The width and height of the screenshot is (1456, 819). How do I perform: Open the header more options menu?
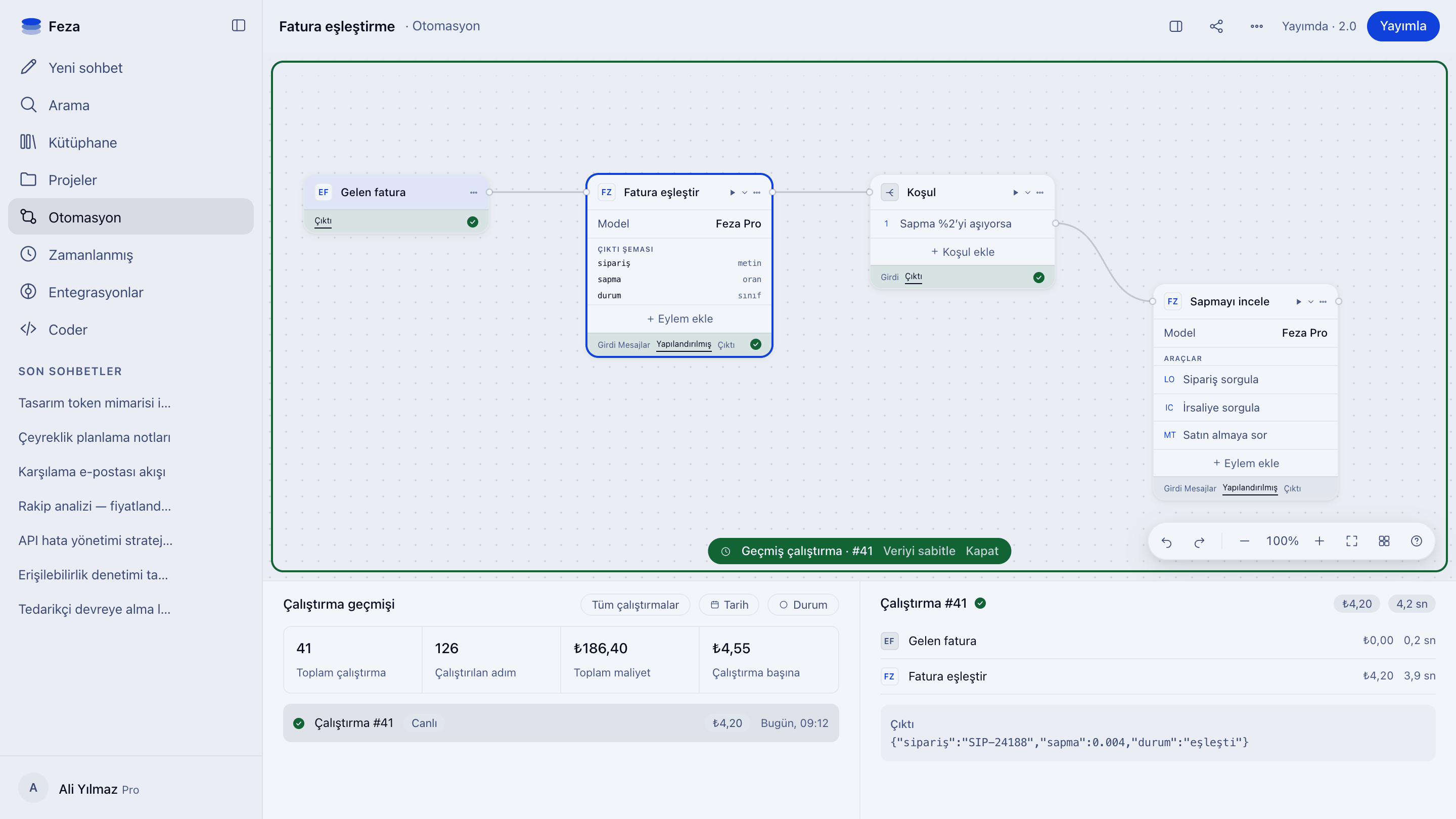[x=1256, y=26]
